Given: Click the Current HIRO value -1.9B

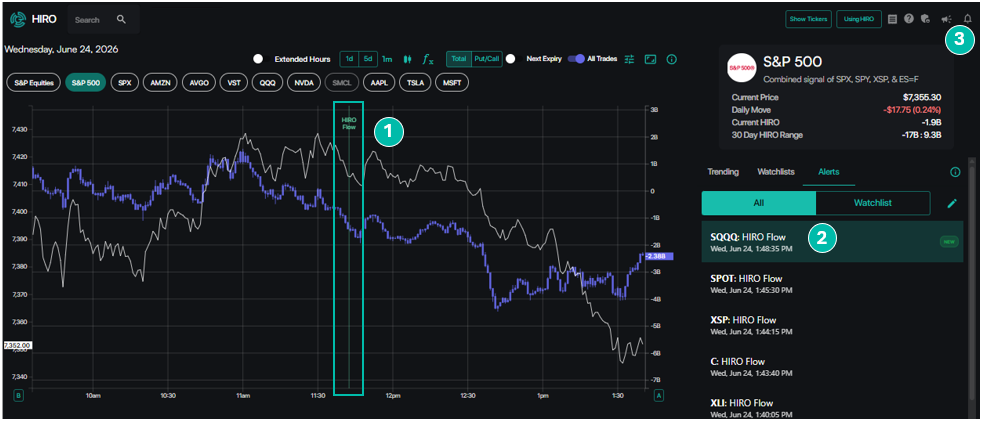Looking at the screenshot, I should [931, 122].
